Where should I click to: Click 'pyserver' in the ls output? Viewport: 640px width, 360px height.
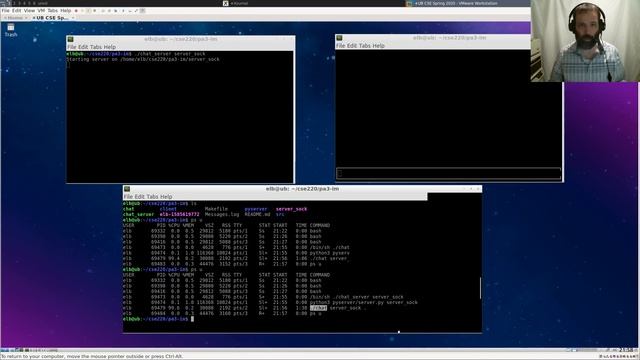coord(256,209)
